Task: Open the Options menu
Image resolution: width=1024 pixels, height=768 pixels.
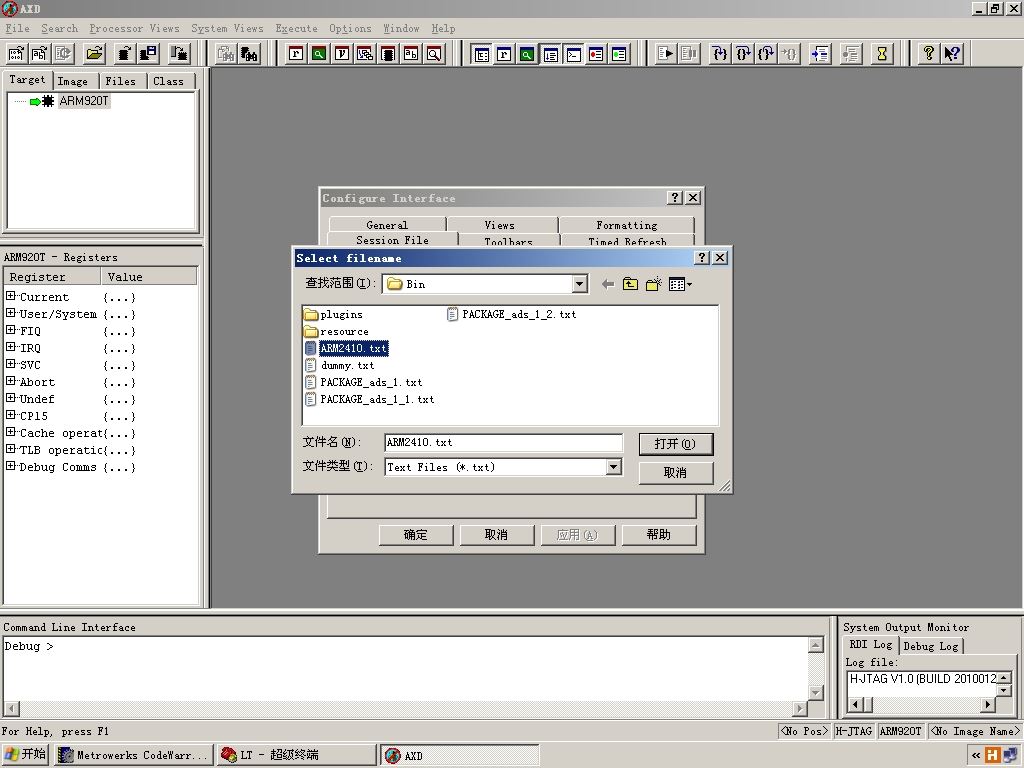Action: [x=350, y=28]
